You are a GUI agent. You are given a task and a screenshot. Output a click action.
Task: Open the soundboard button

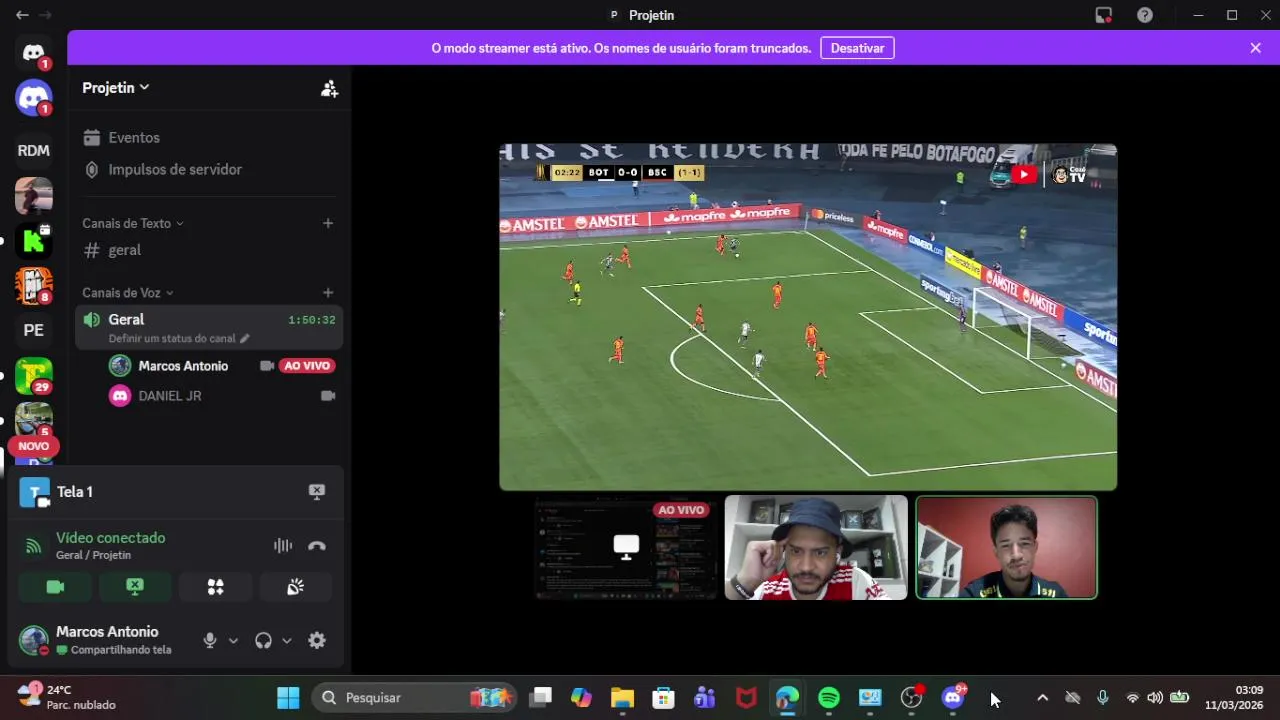pyautogui.click(x=295, y=587)
